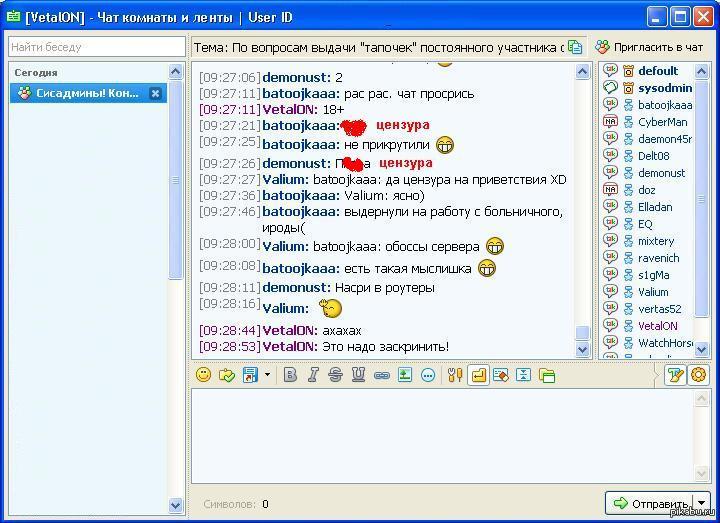
Task: Expand the Отправить button dropdown arrow
Action: click(702, 503)
